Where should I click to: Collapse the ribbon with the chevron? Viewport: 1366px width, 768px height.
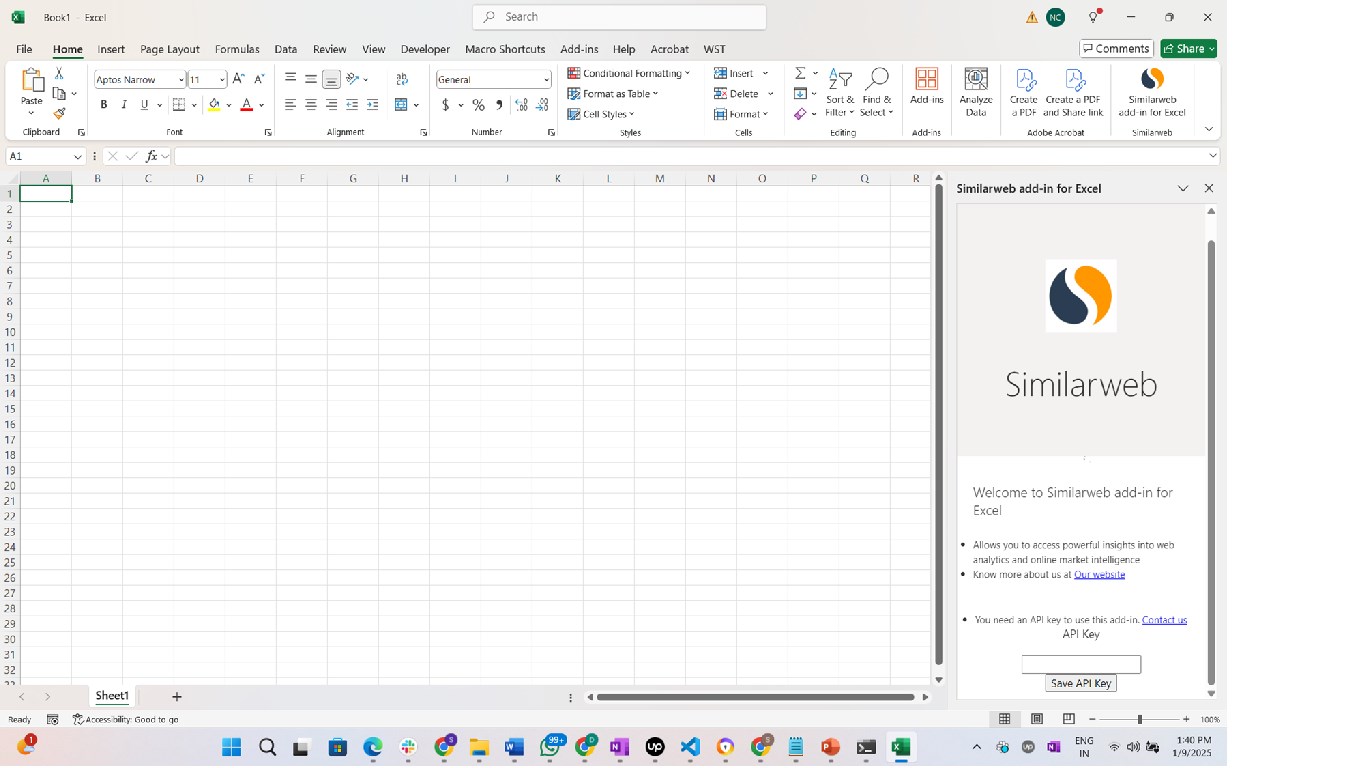[1208, 129]
